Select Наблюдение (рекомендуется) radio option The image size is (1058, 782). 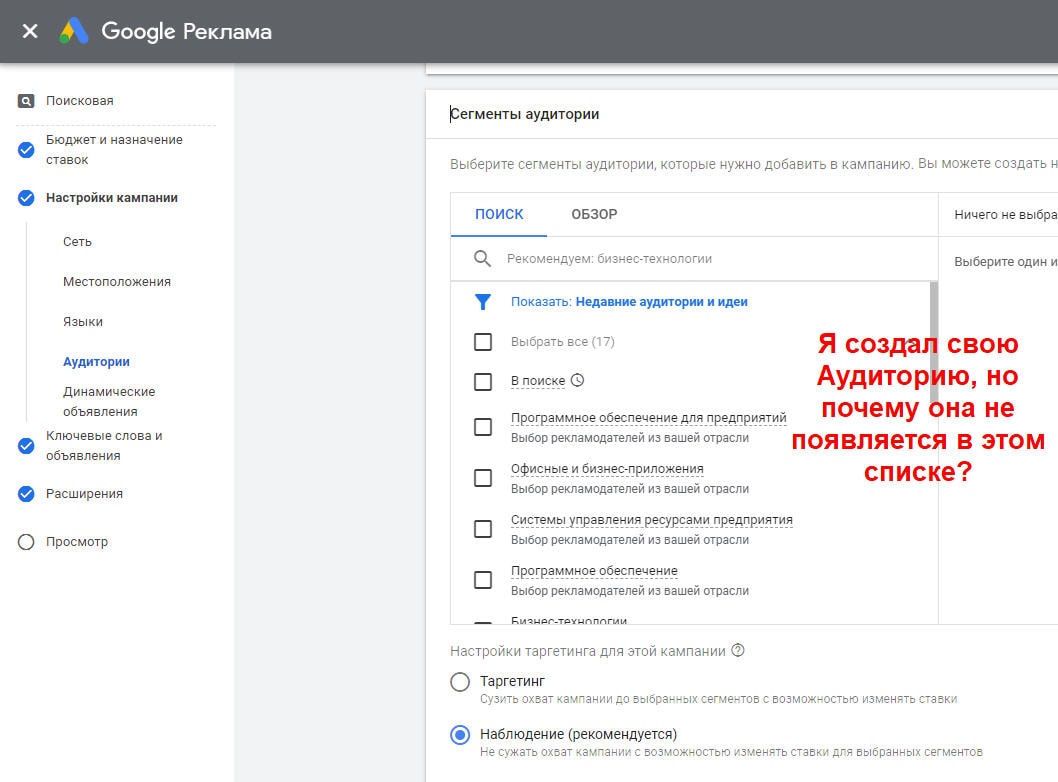click(x=460, y=735)
